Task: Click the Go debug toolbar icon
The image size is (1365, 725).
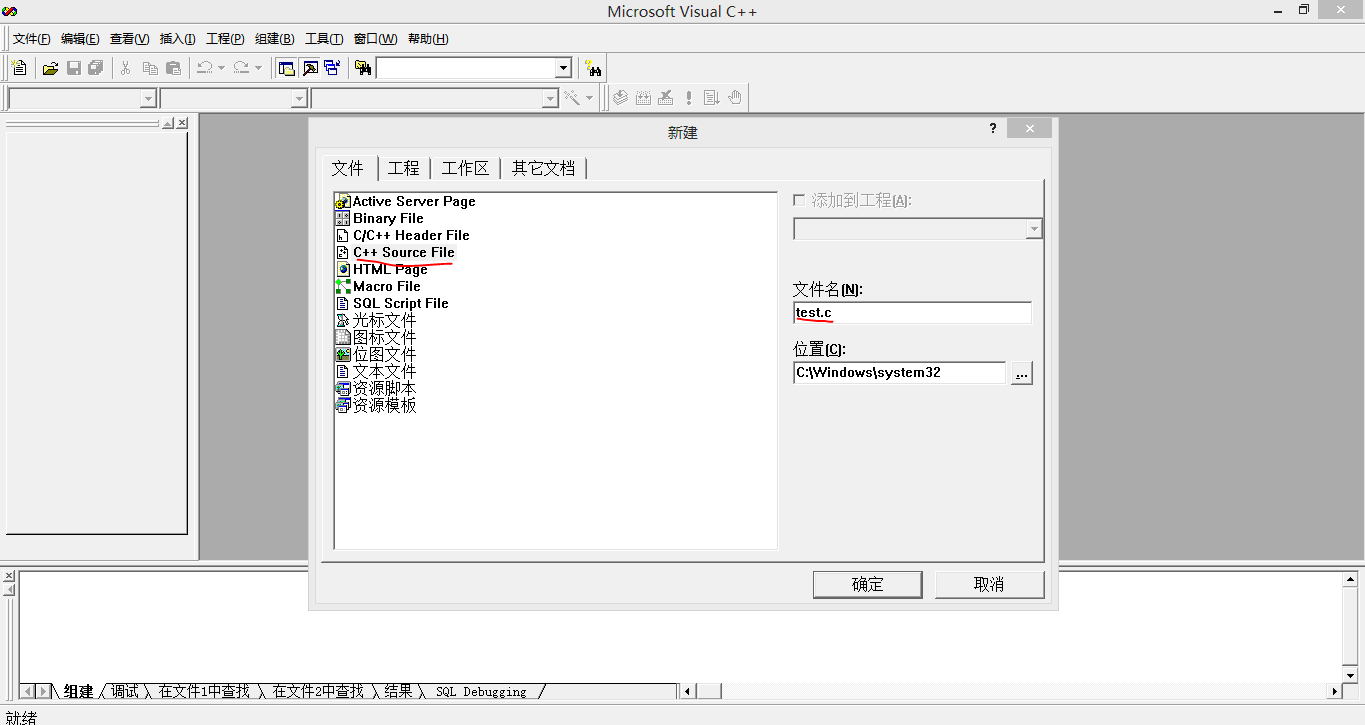Action: [x=711, y=98]
